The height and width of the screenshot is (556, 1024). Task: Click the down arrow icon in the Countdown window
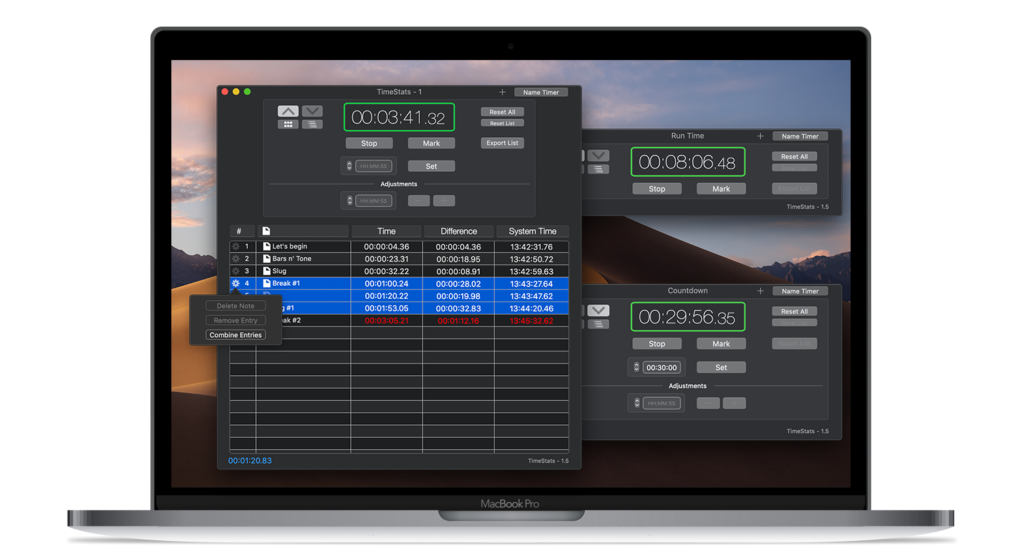click(598, 310)
